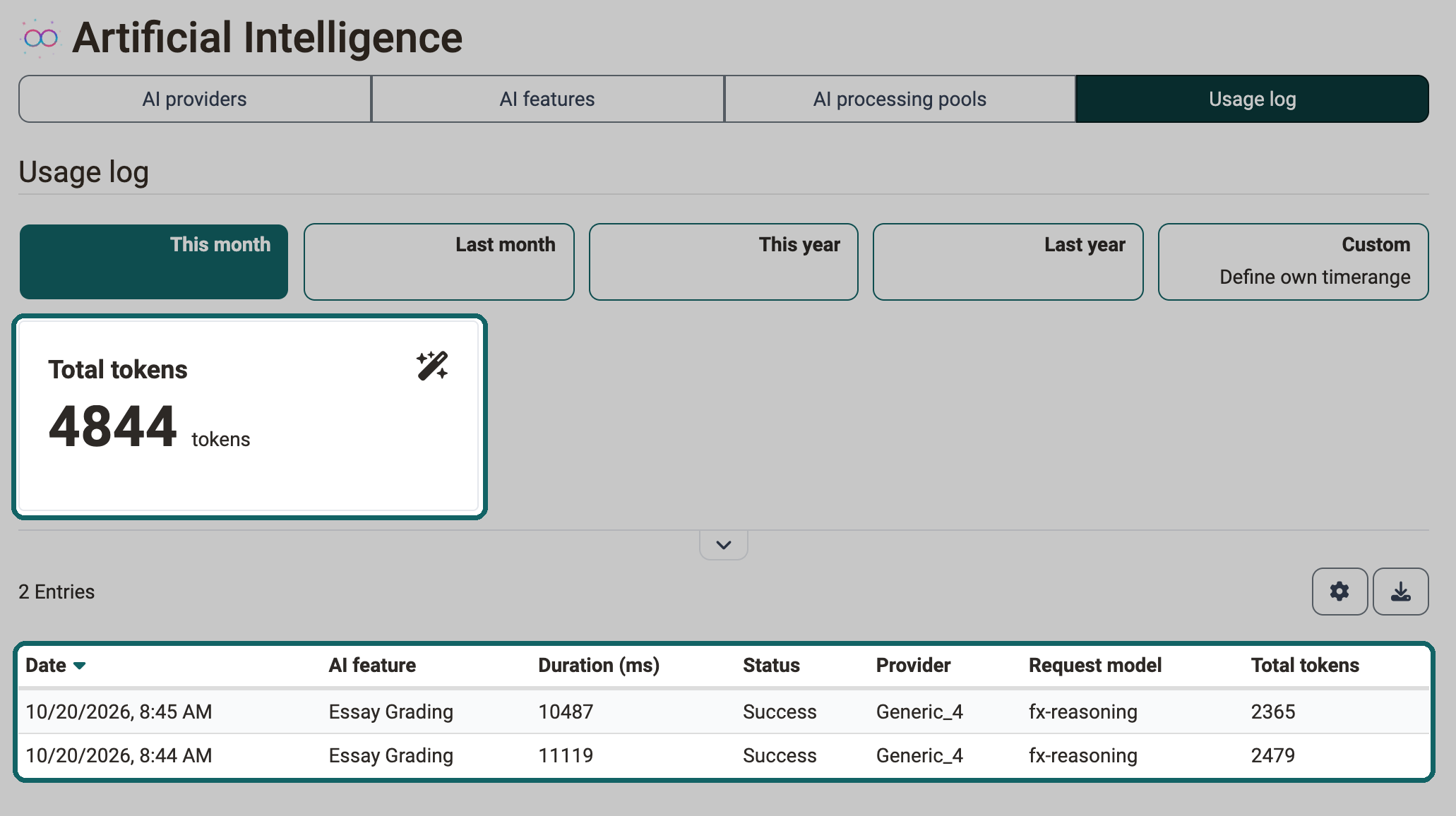
Task: Select the 10/20/2026, 8:45 AM entry
Action: click(x=724, y=712)
